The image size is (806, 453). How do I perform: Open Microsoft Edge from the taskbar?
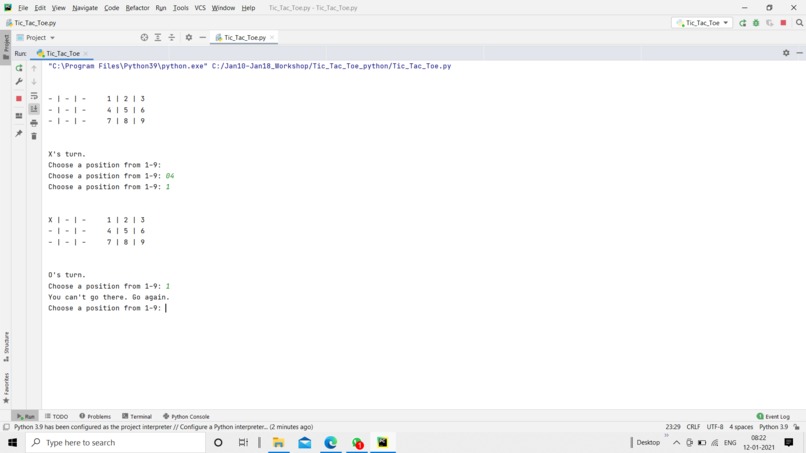331,442
